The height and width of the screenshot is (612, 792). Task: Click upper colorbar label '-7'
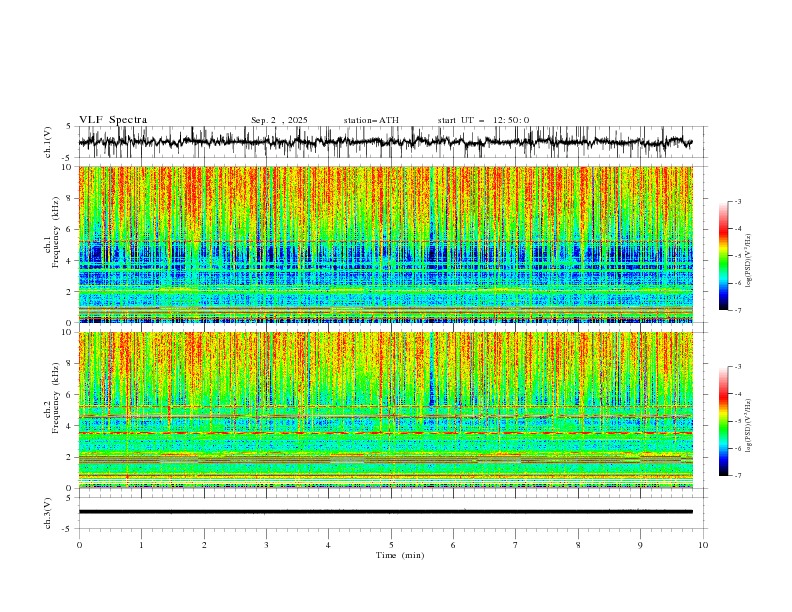point(737,310)
